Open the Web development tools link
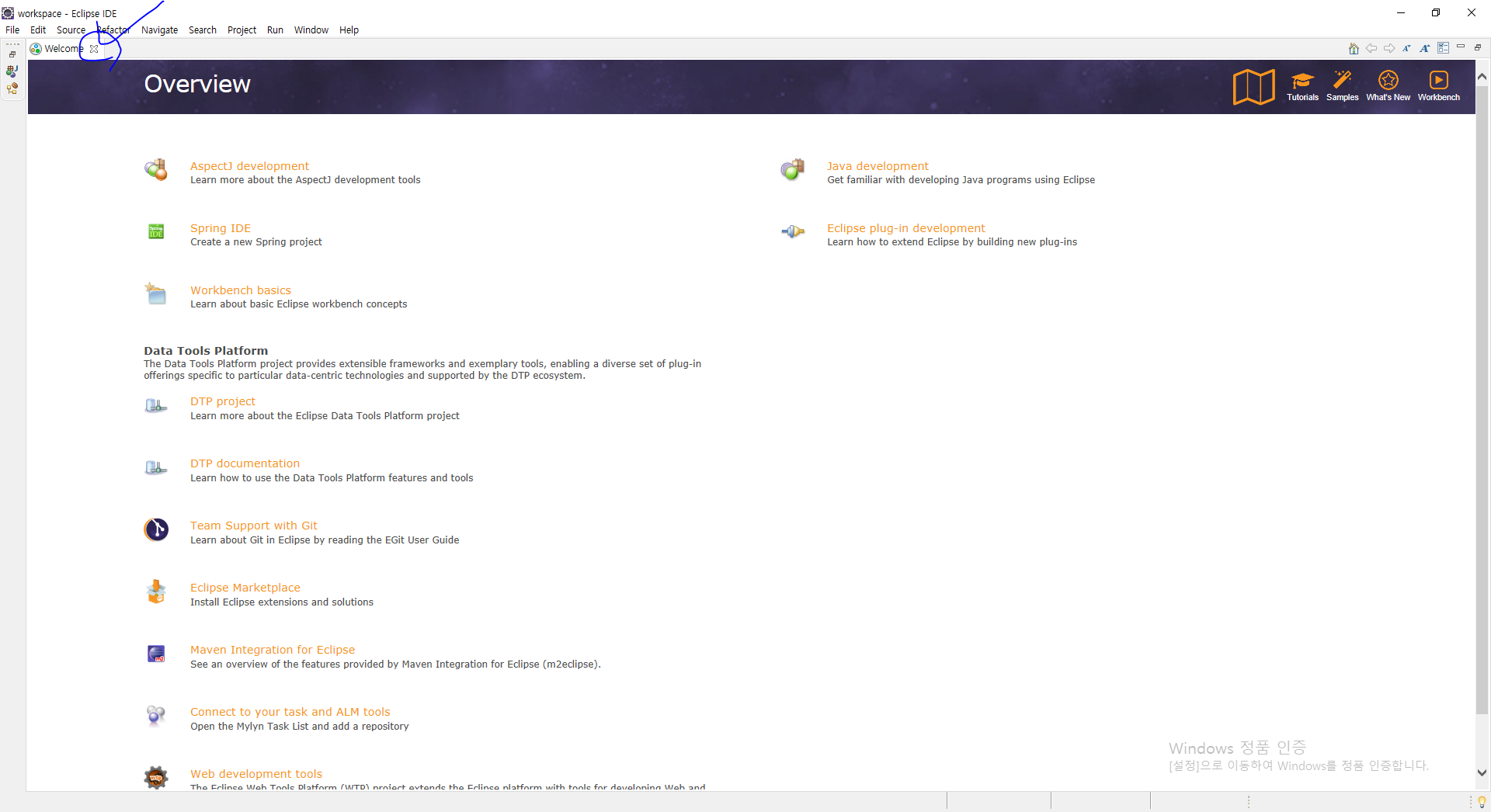Screen dimensions: 1491x812 256,774
